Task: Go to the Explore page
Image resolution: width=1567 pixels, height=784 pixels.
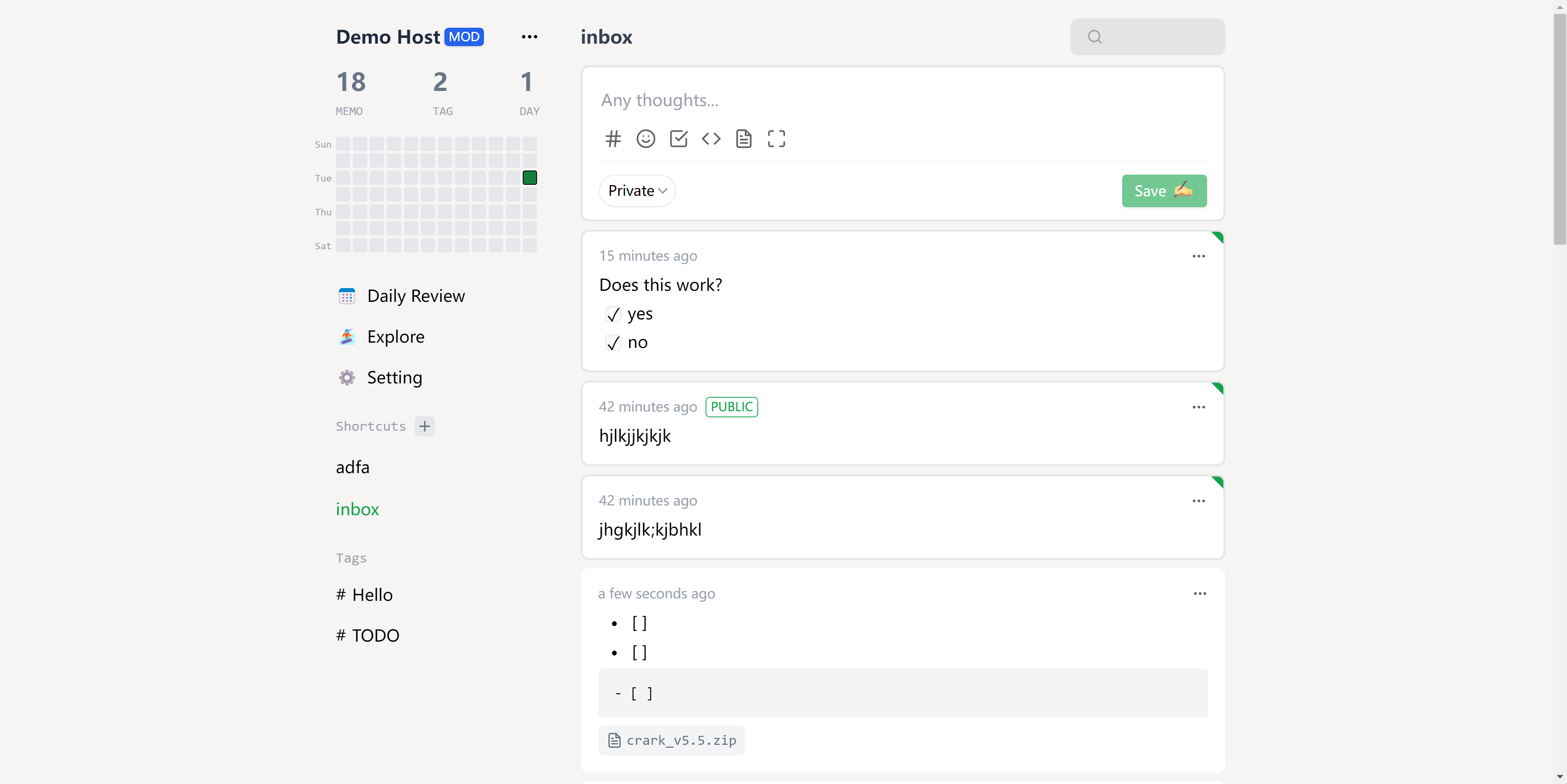Action: pyautogui.click(x=382, y=337)
